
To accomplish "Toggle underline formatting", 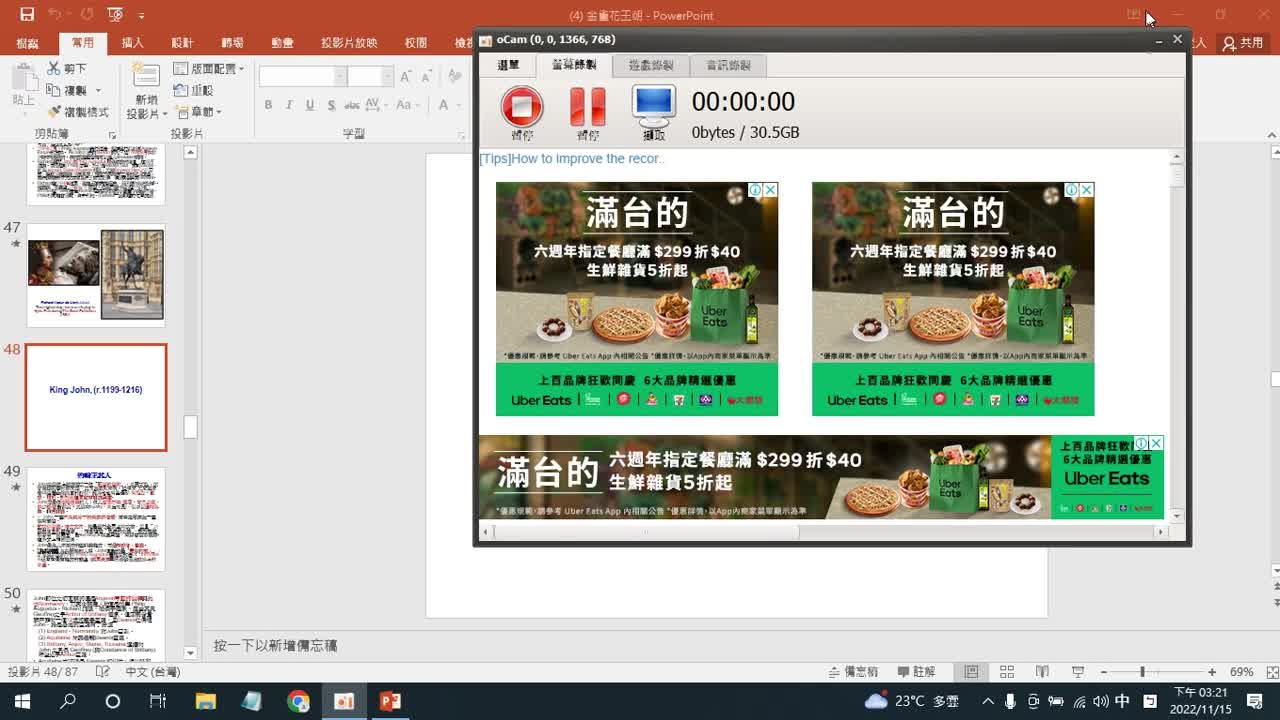I will coord(310,105).
